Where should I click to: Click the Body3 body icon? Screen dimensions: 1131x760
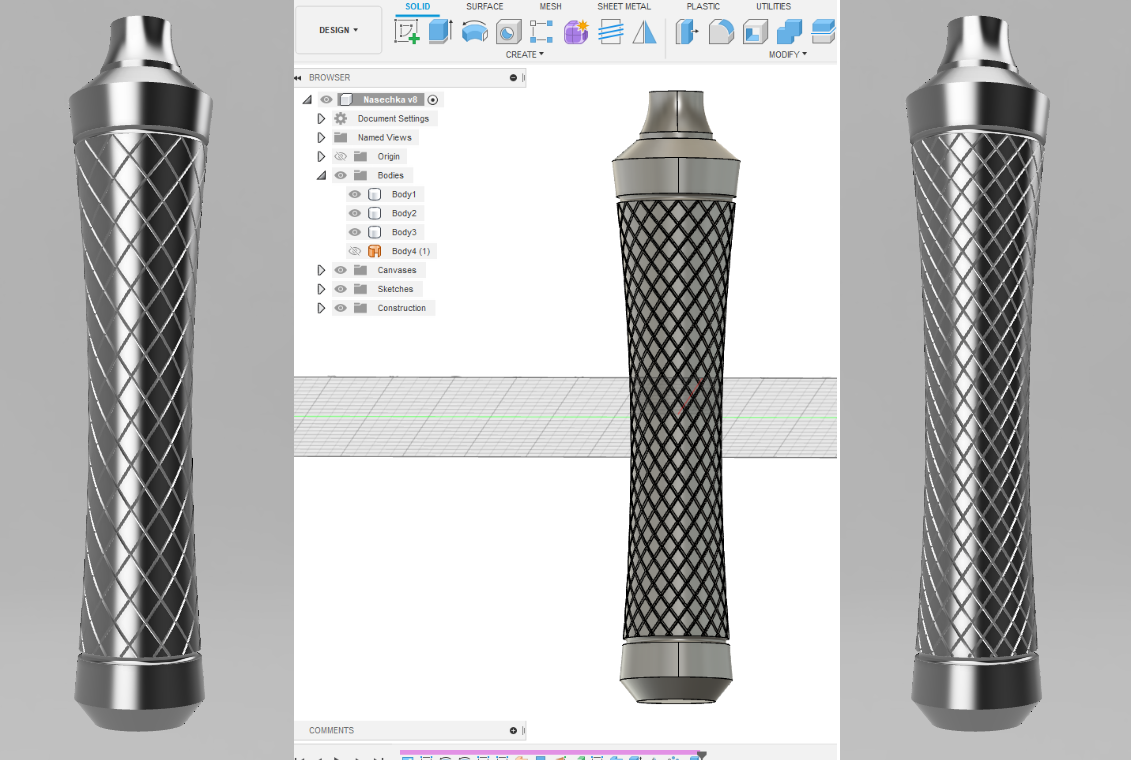374,232
